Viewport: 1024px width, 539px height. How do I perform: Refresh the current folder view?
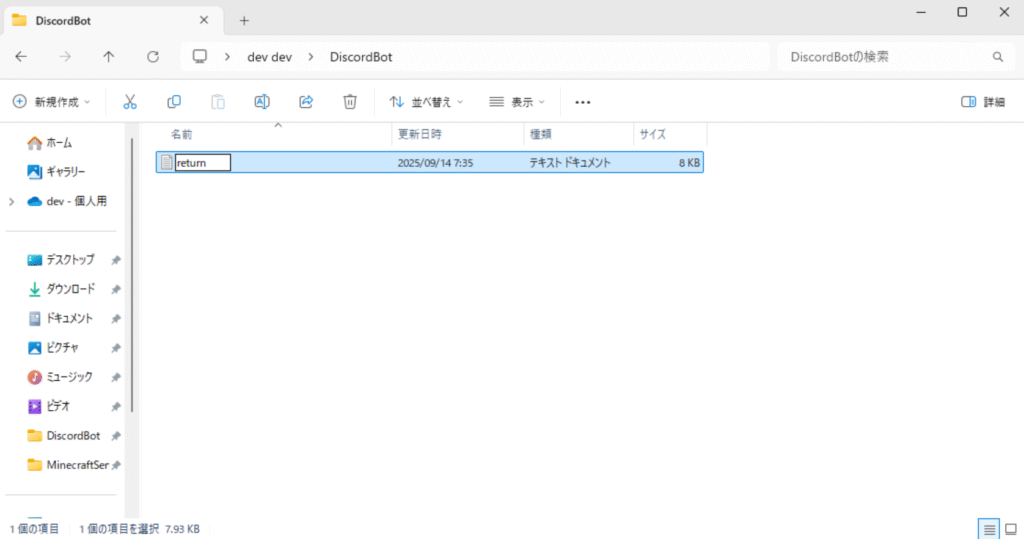pos(153,57)
